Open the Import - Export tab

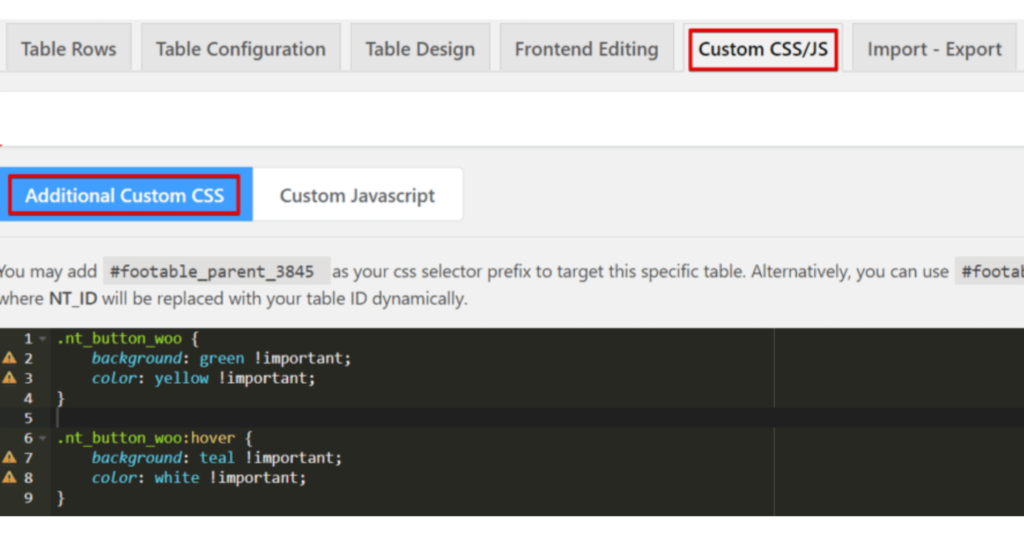tap(934, 48)
